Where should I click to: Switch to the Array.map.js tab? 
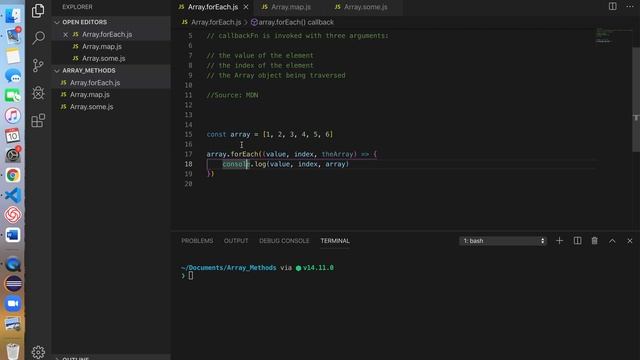tap(291, 7)
